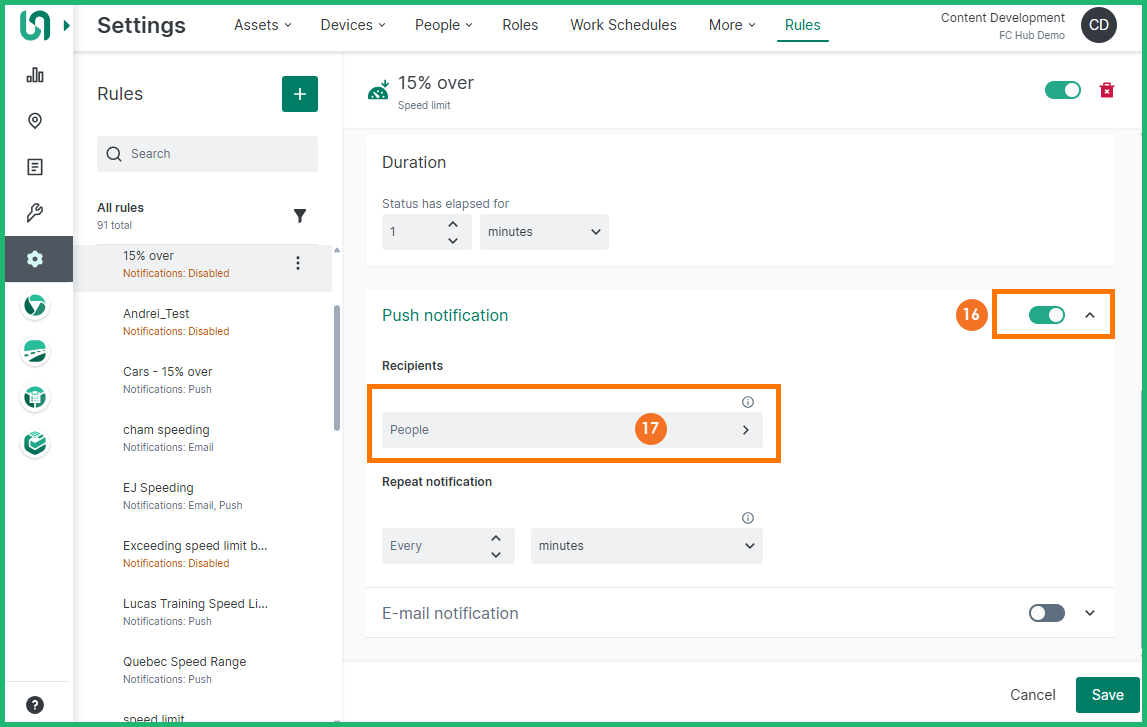Screen dimensions: 1147x727
Task: Expand the E-mail notification section chevron
Action: pyautogui.click(x=1090, y=613)
